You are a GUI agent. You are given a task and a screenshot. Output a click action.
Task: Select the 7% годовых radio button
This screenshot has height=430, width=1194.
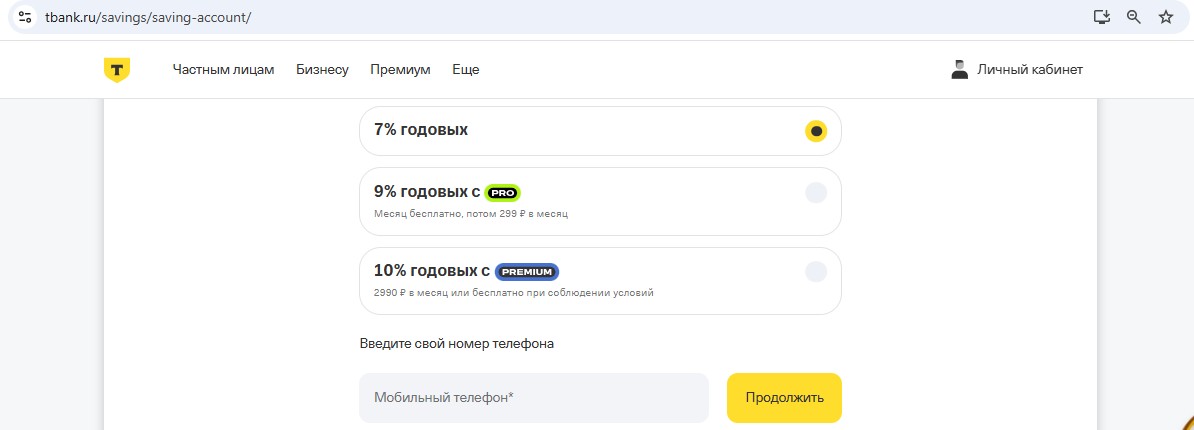816,131
